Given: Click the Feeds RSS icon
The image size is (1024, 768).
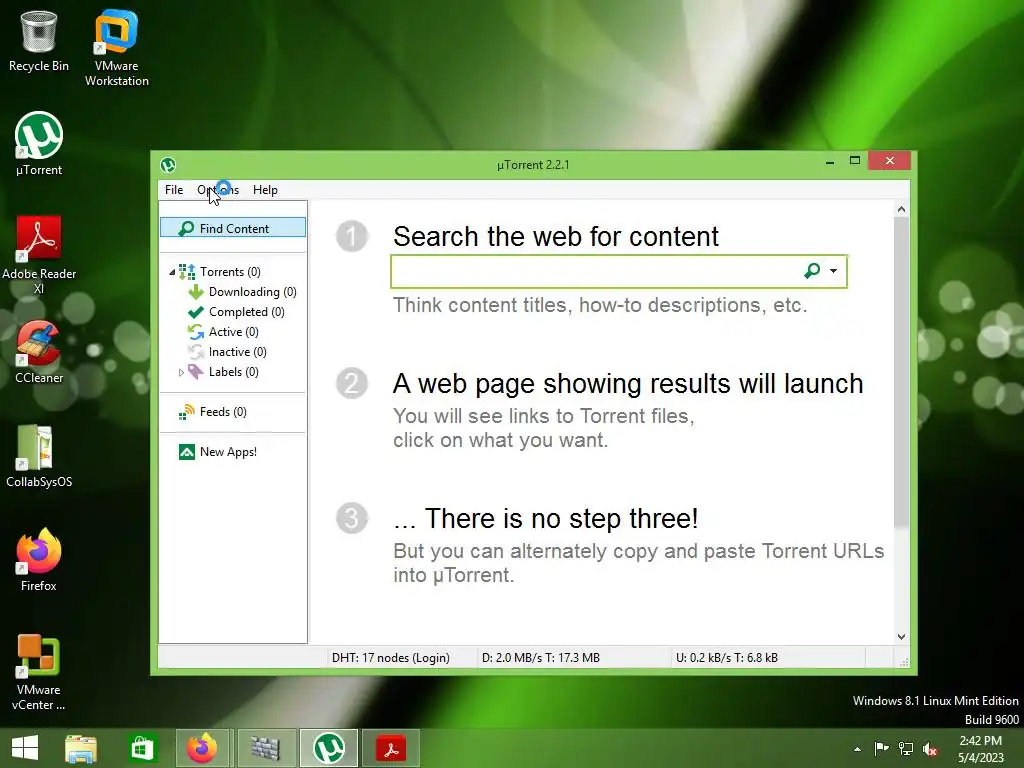Looking at the screenshot, I should point(187,412).
